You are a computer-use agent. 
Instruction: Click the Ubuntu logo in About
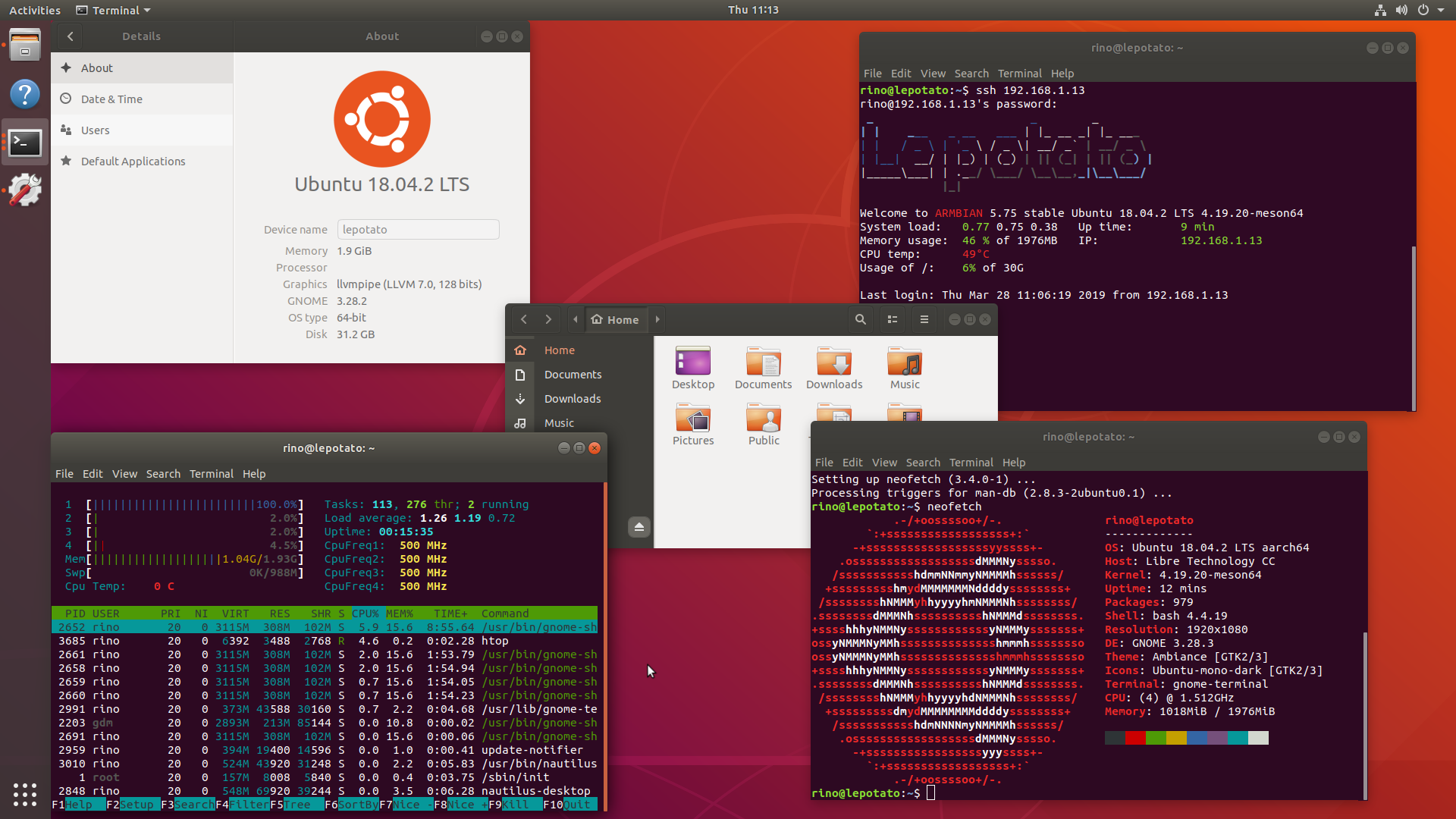[382, 119]
